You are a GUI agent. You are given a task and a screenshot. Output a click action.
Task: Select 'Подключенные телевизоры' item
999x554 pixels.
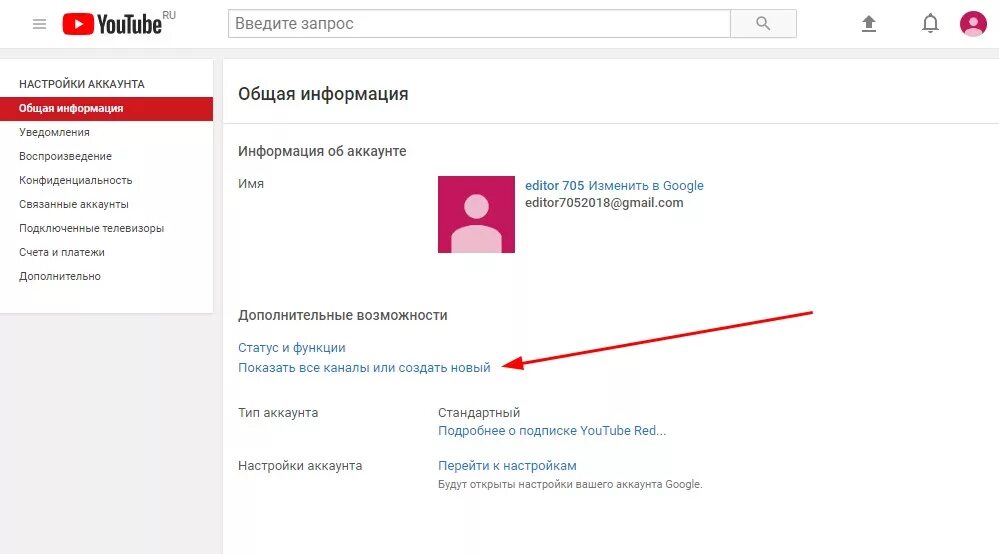[x=91, y=228]
